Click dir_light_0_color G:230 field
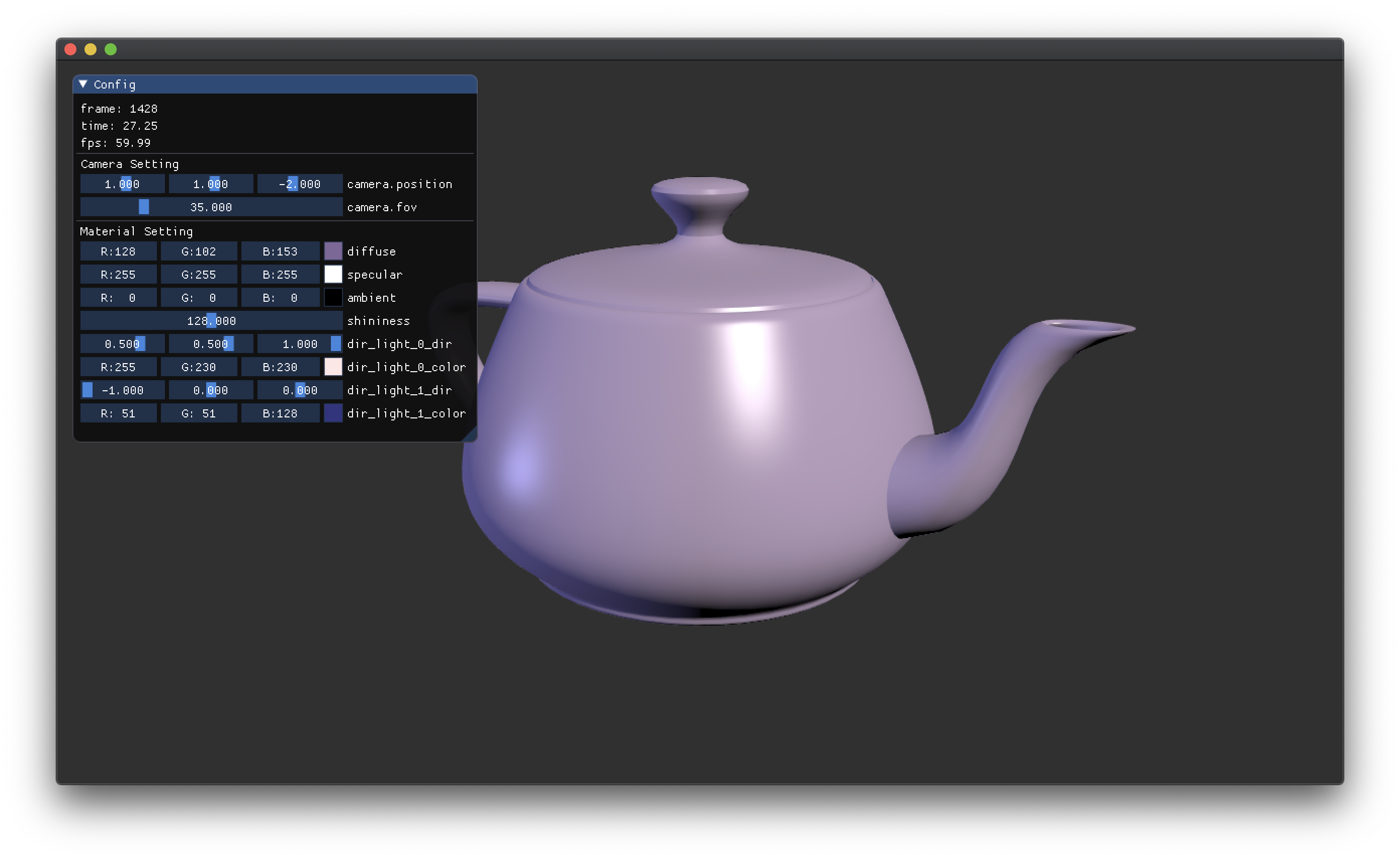Screen dimensions: 1400x859 pyautogui.click(x=198, y=367)
